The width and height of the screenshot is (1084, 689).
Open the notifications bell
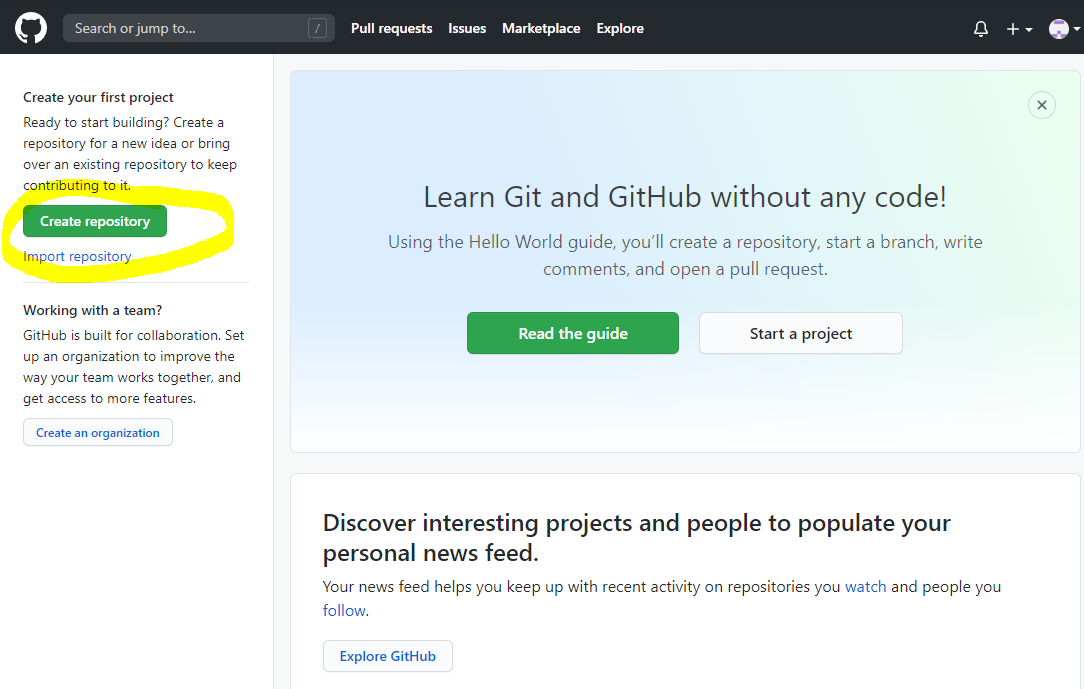[x=980, y=28]
